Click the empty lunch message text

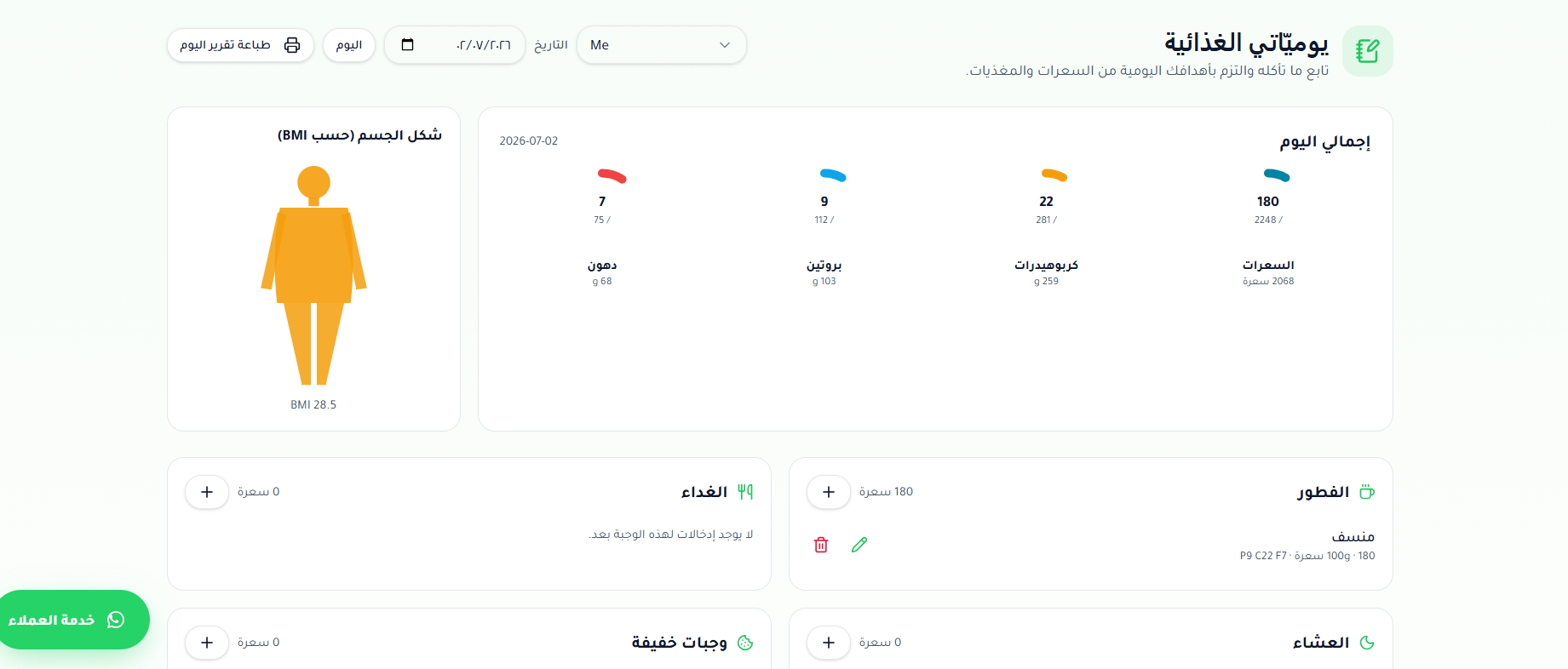click(671, 535)
